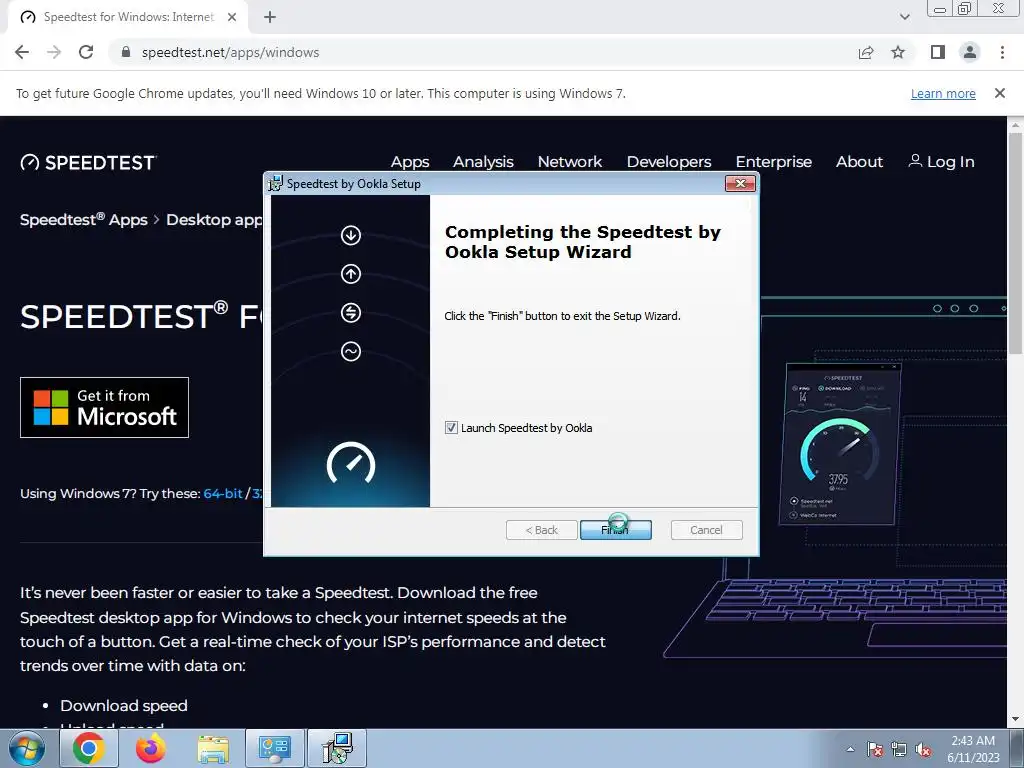Click the Chrome forward arrow
This screenshot has height=768, width=1024.
(x=54, y=52)
